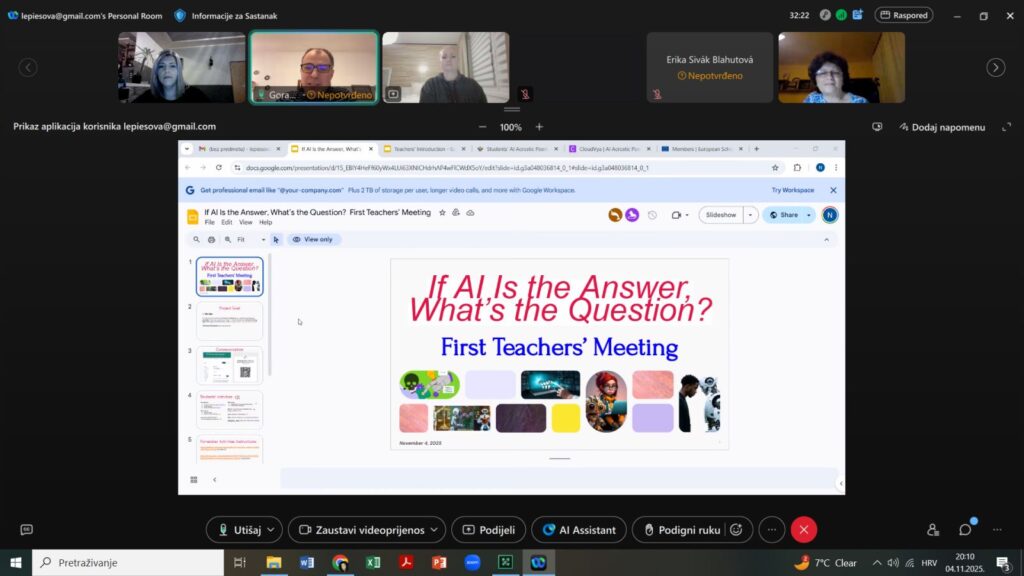Click Dodaj napomenu annotate button
The image size is (1024, 576).
coord(941,127)
